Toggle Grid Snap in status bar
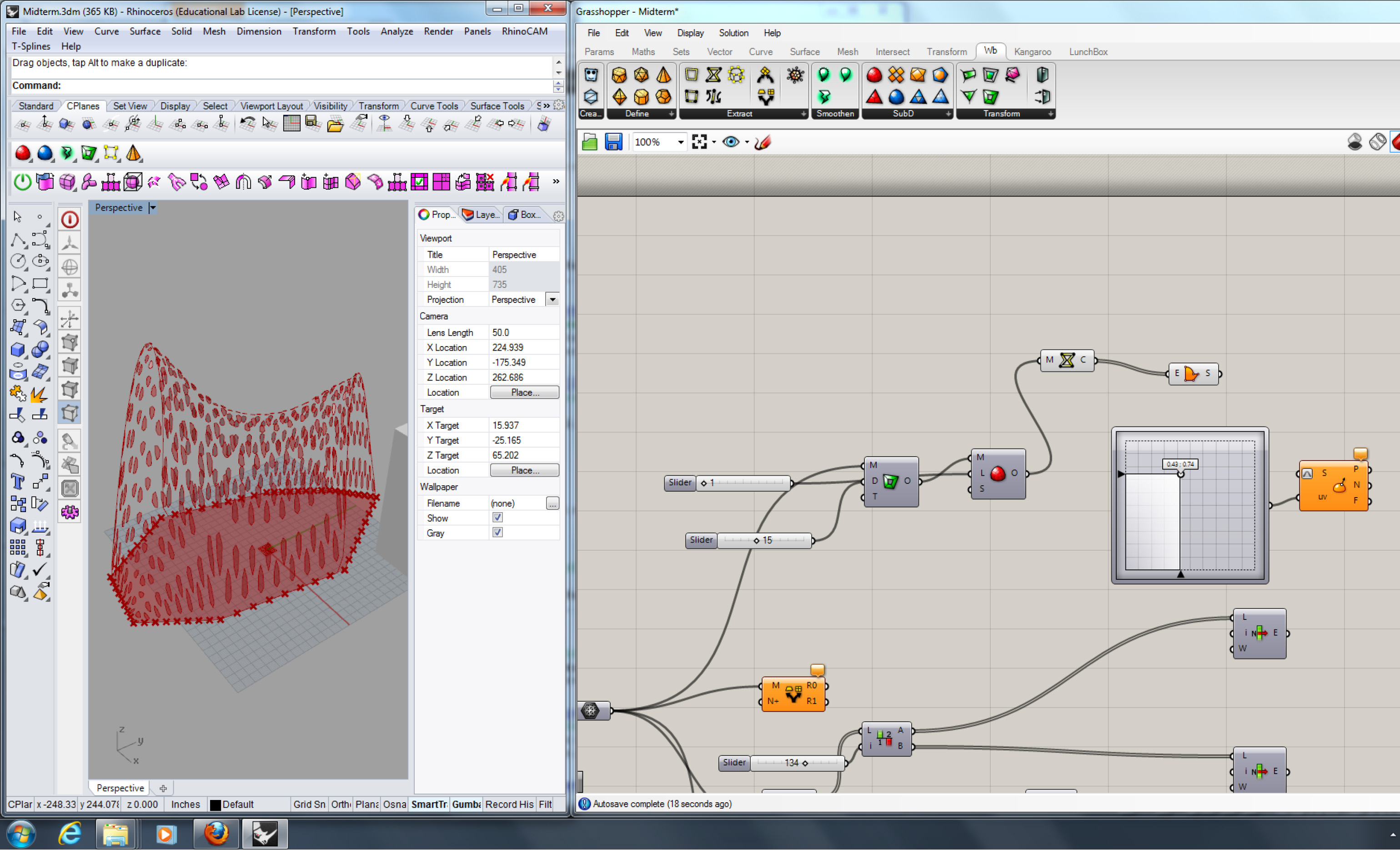Screen dimensions: 1400x850 coord(309,804)
